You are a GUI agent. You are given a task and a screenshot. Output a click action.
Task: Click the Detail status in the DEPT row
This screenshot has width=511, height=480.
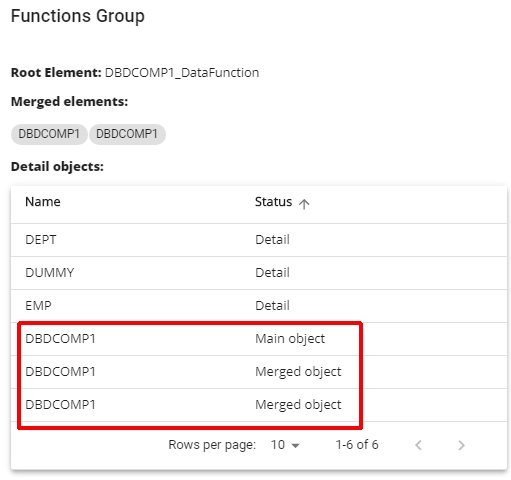pos(272,240)
